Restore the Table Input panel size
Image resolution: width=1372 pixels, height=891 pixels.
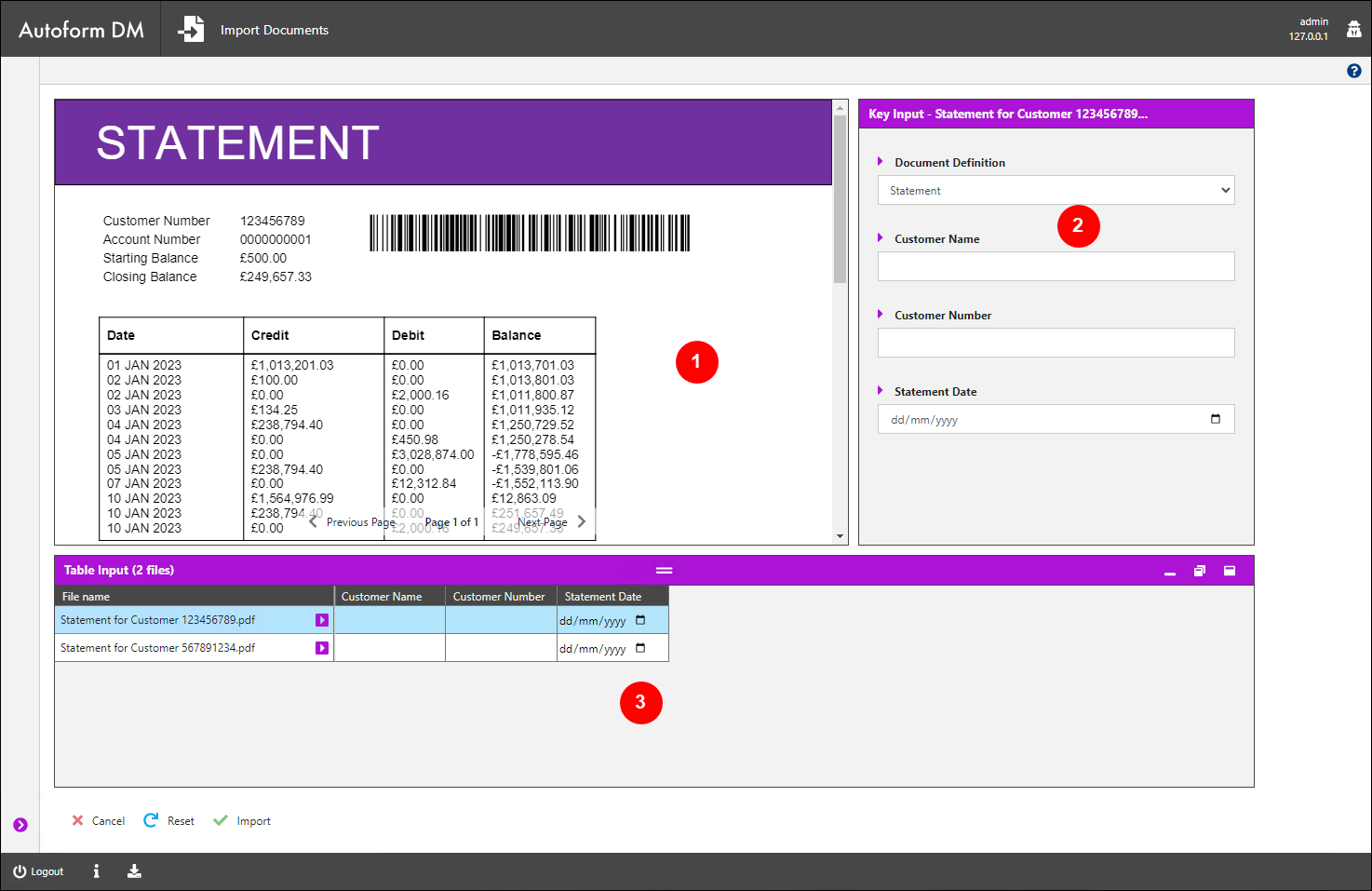tap(1200, 571)
